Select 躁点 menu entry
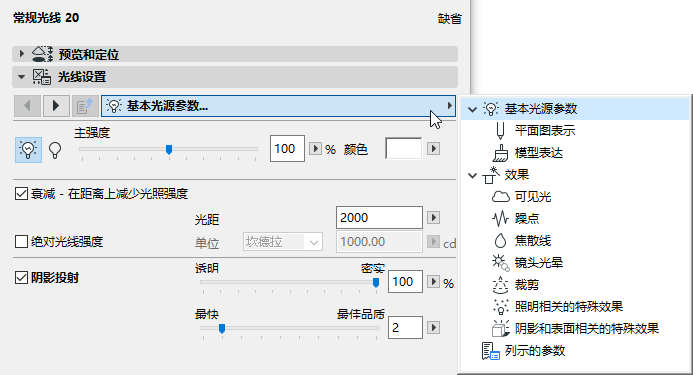This screenshot has height=375, width=693. pos(527,218)
